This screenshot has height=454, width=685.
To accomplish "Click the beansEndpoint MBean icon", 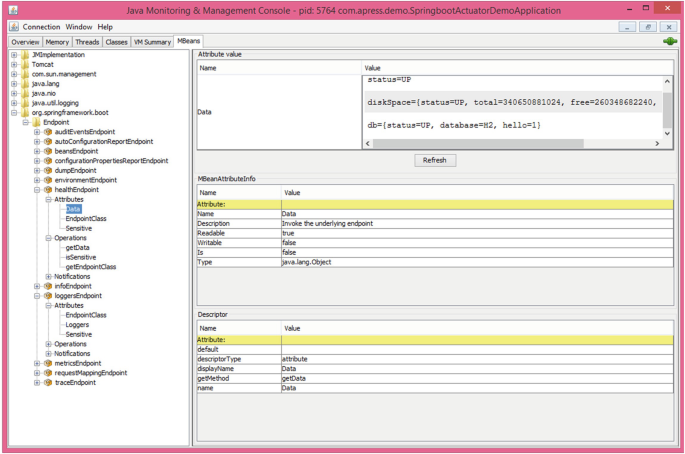I will [x=47, y=151].
